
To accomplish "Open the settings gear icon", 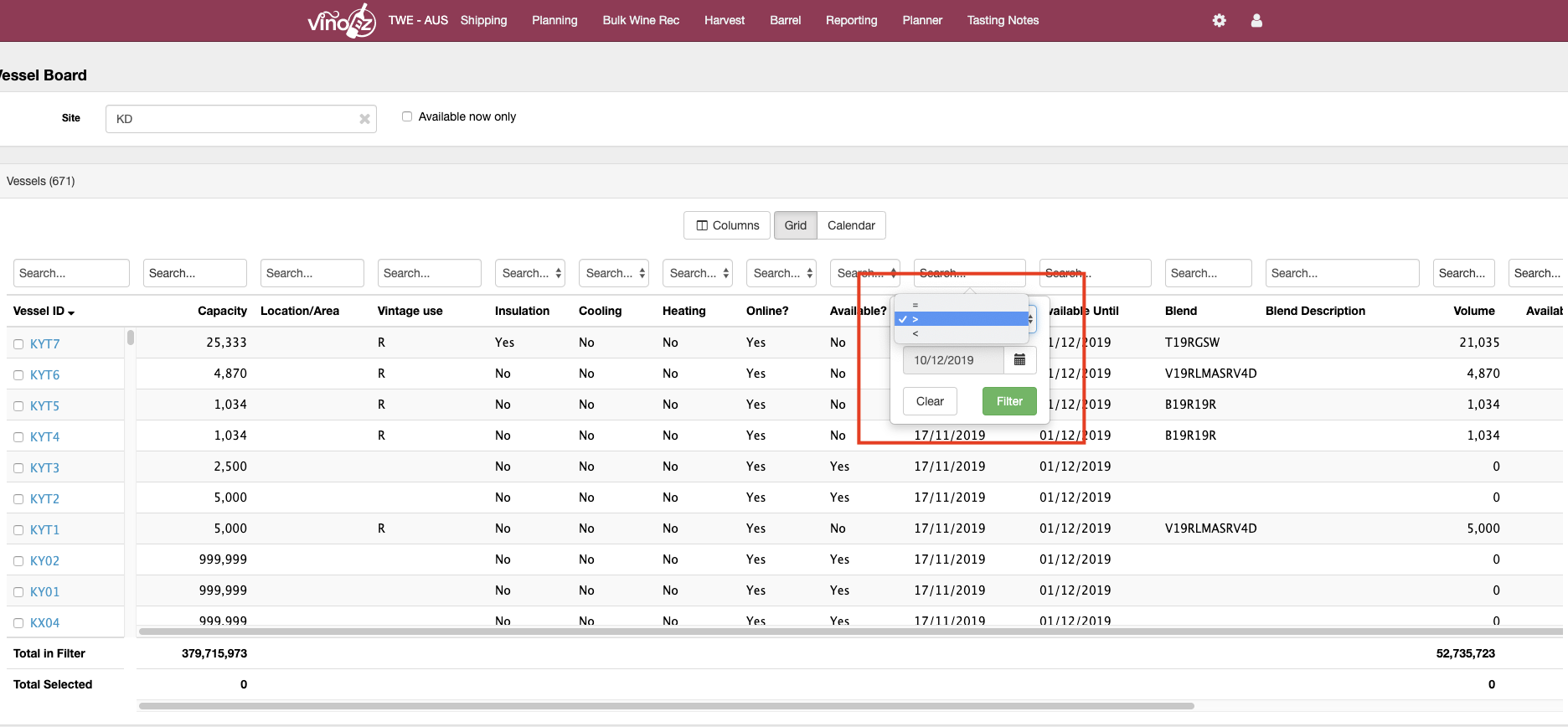I will (x=1219, y=20).
